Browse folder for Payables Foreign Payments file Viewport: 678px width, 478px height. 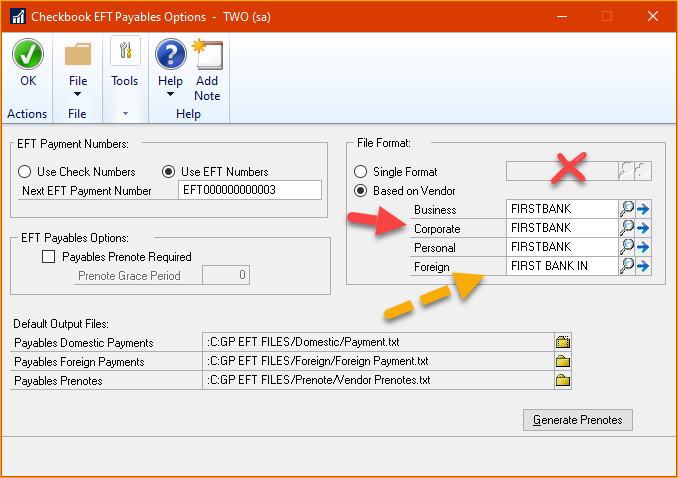[x=563, y=361]
